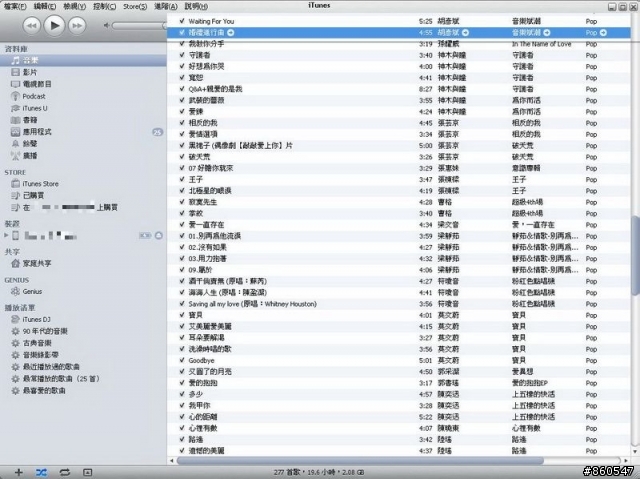Select the Saving all my love row
Screen dimensions: 640x479
pyautogui.click(x=398, y=304)
